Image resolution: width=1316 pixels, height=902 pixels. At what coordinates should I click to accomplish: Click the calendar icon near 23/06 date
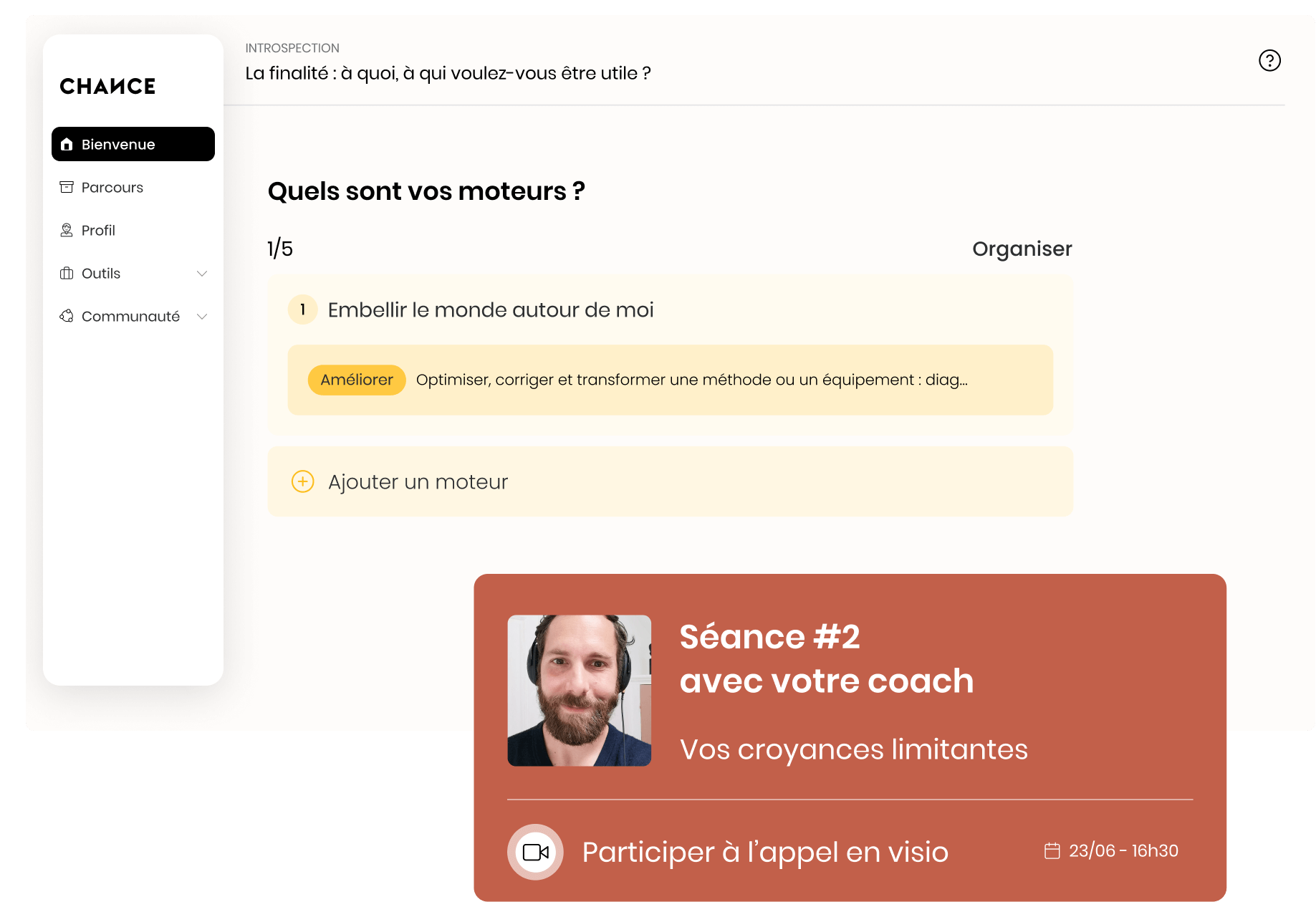pyautogui.click(x=1052, y=851)
